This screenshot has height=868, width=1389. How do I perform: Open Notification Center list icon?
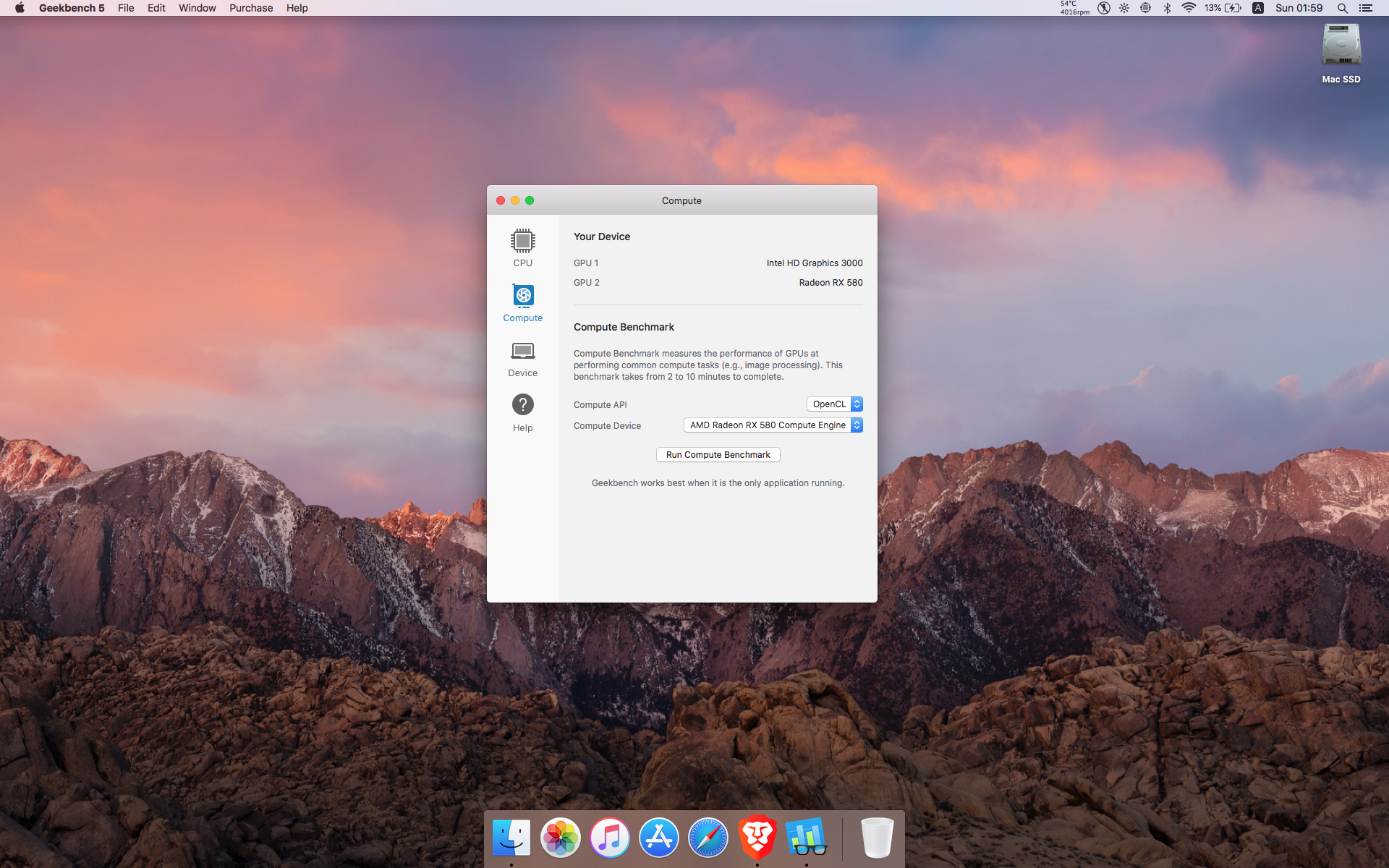coord(1366,8)
